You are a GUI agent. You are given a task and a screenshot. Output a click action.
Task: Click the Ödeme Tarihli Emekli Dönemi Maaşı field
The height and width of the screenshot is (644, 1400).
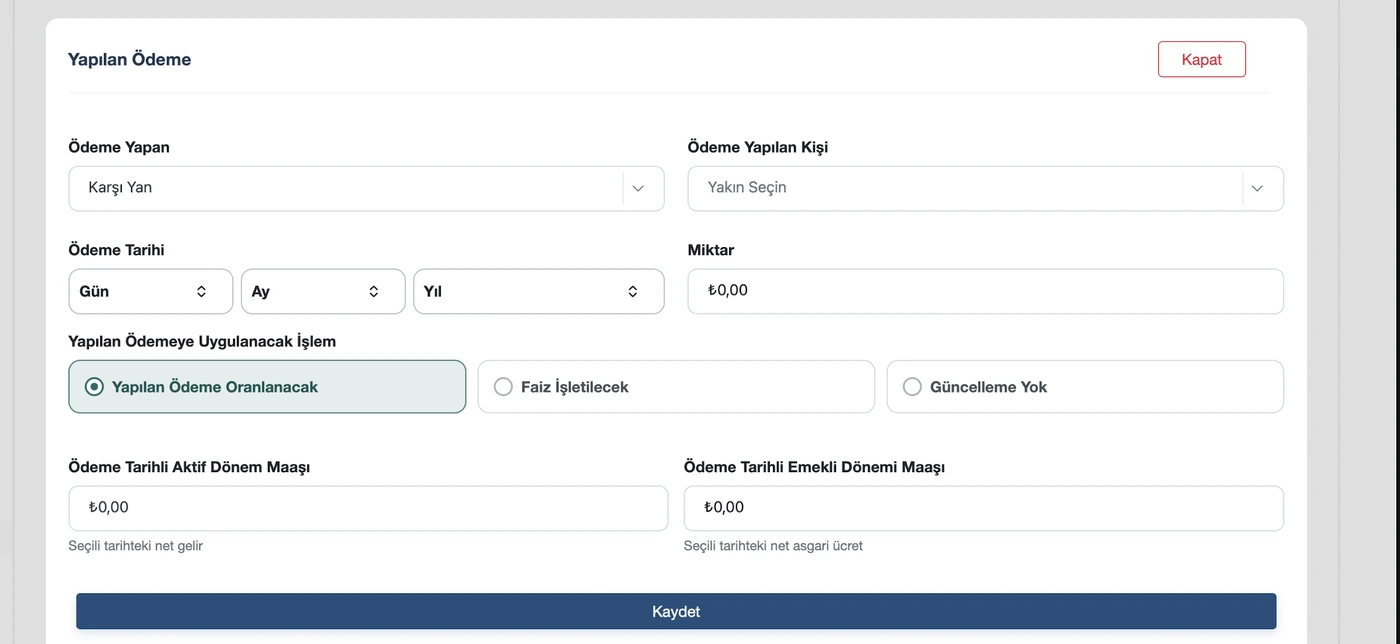tap(984, 508)
